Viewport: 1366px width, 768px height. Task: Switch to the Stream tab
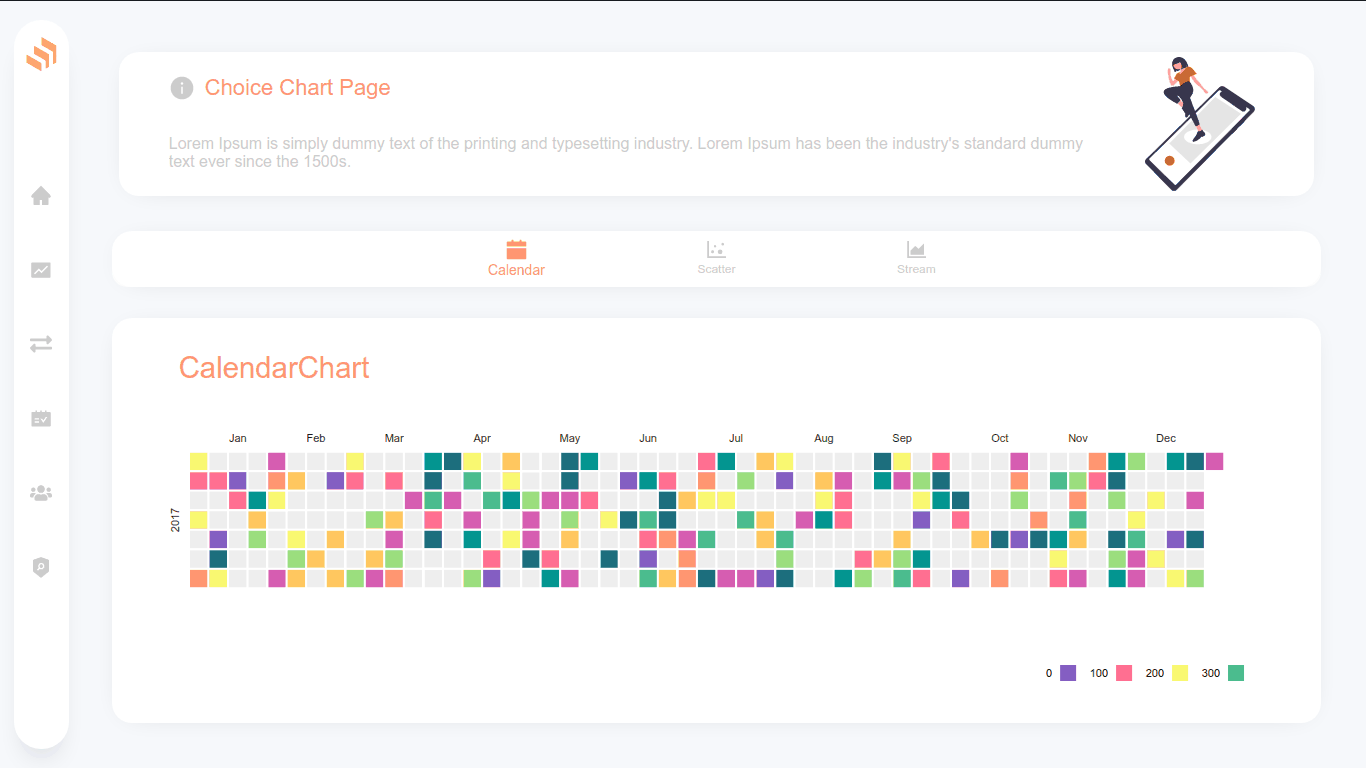coord(916,259)
